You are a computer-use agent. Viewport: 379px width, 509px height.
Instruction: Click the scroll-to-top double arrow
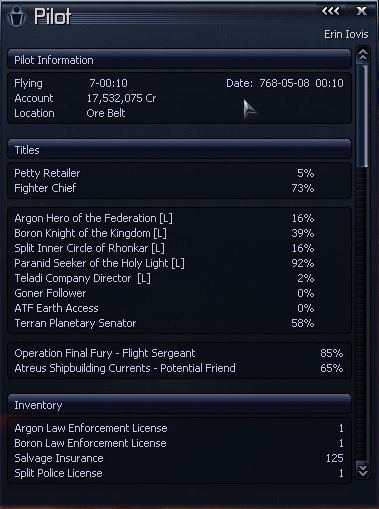pyautogui.click(x=363, y=54)
